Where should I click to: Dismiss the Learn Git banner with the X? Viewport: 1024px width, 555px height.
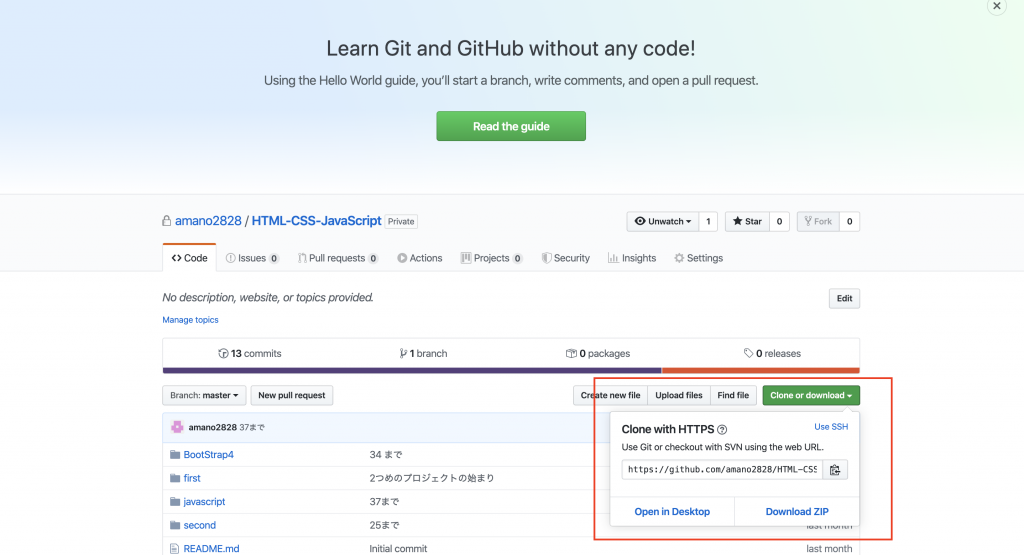click(997, 6)
